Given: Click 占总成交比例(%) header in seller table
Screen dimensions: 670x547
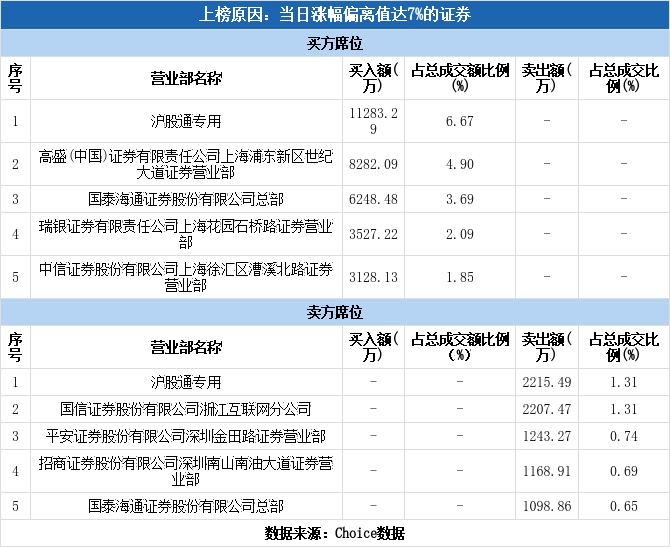Looking at the screenshot, I should coord(624,347).
